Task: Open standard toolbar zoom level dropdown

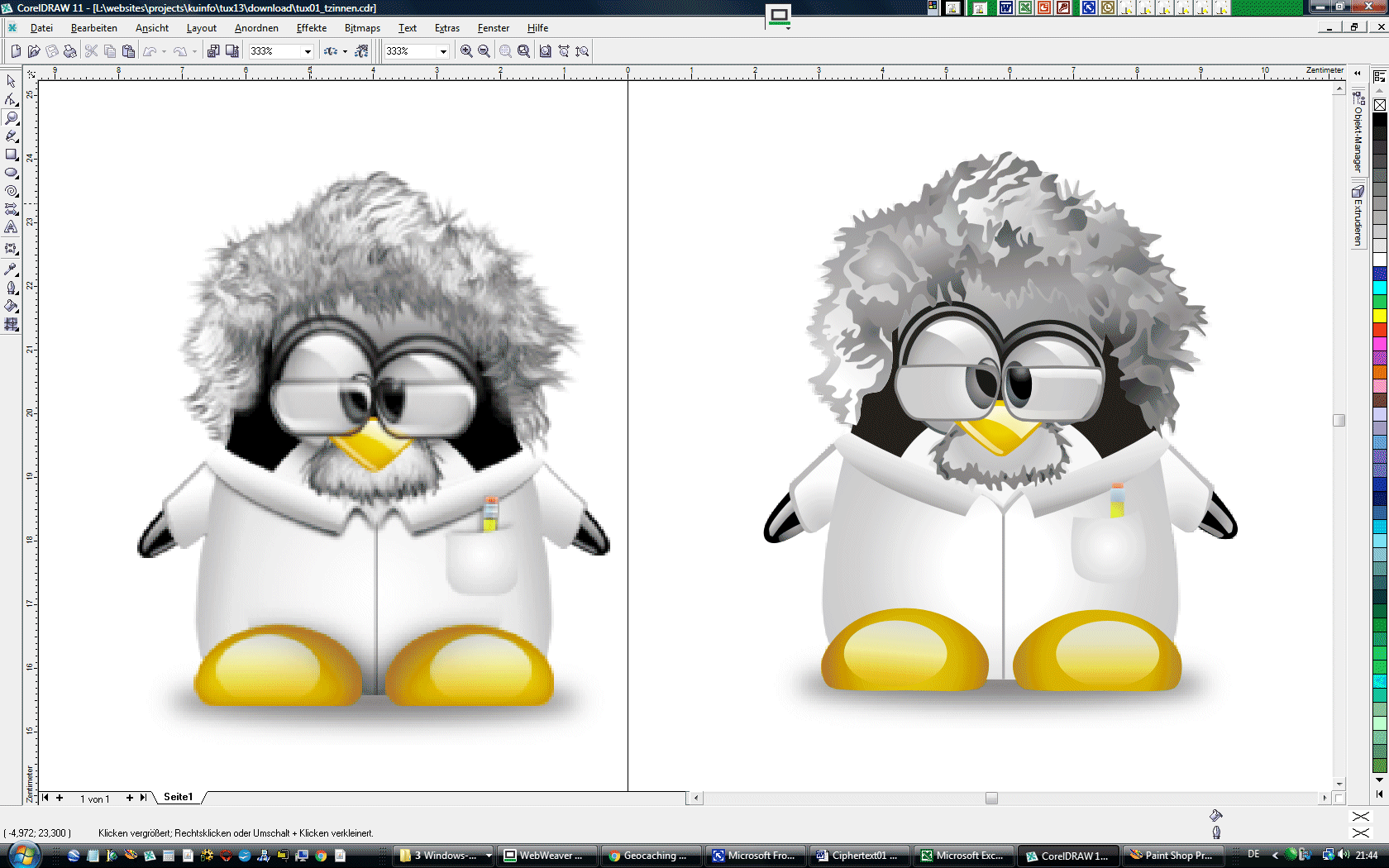Action: 308,51
